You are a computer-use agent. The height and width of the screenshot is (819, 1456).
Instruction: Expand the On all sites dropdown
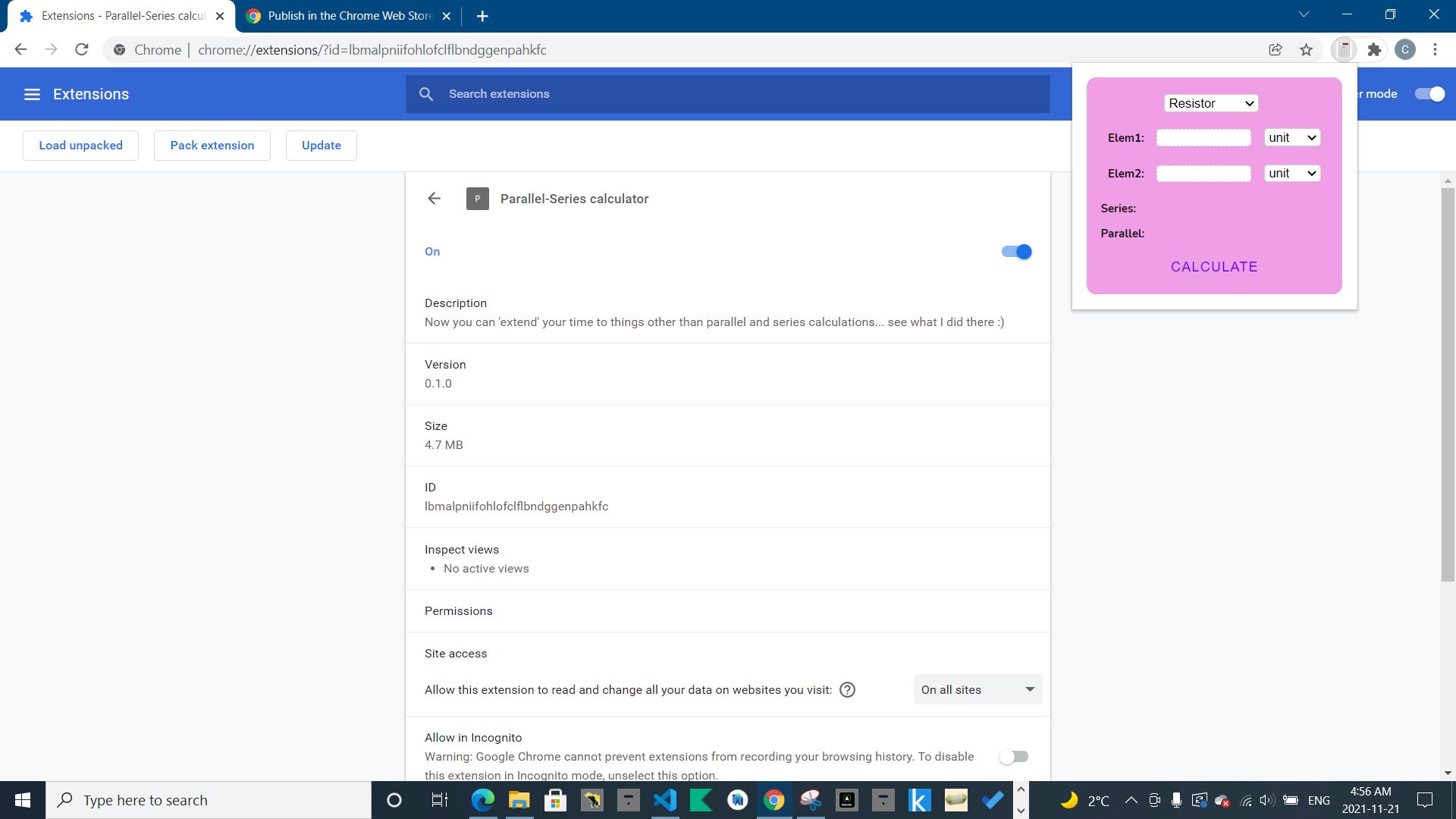(977, 690)
